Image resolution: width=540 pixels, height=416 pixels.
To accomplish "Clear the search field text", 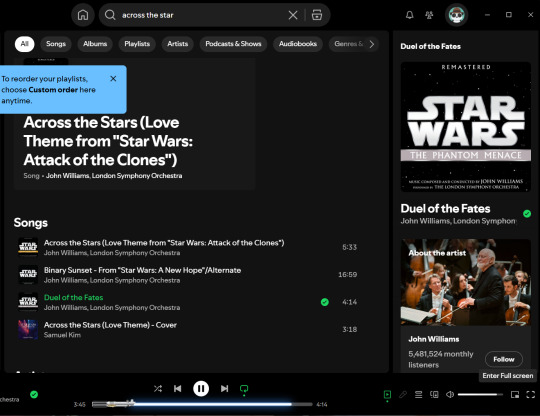I will pos(293,15).
